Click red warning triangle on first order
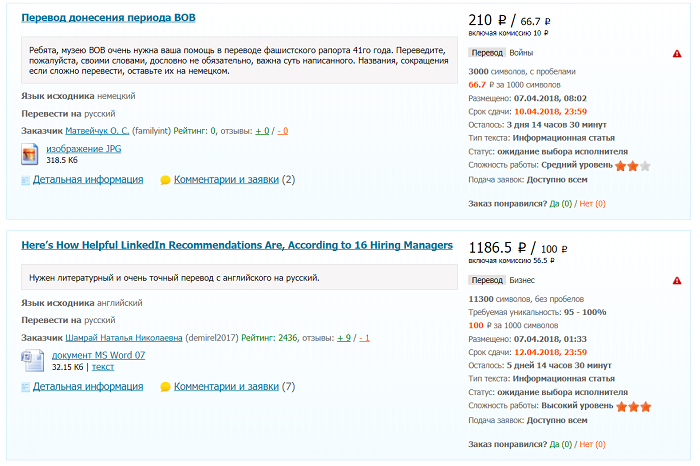The height and width of the screenshot is (466, 700). [x=677, y=54]
